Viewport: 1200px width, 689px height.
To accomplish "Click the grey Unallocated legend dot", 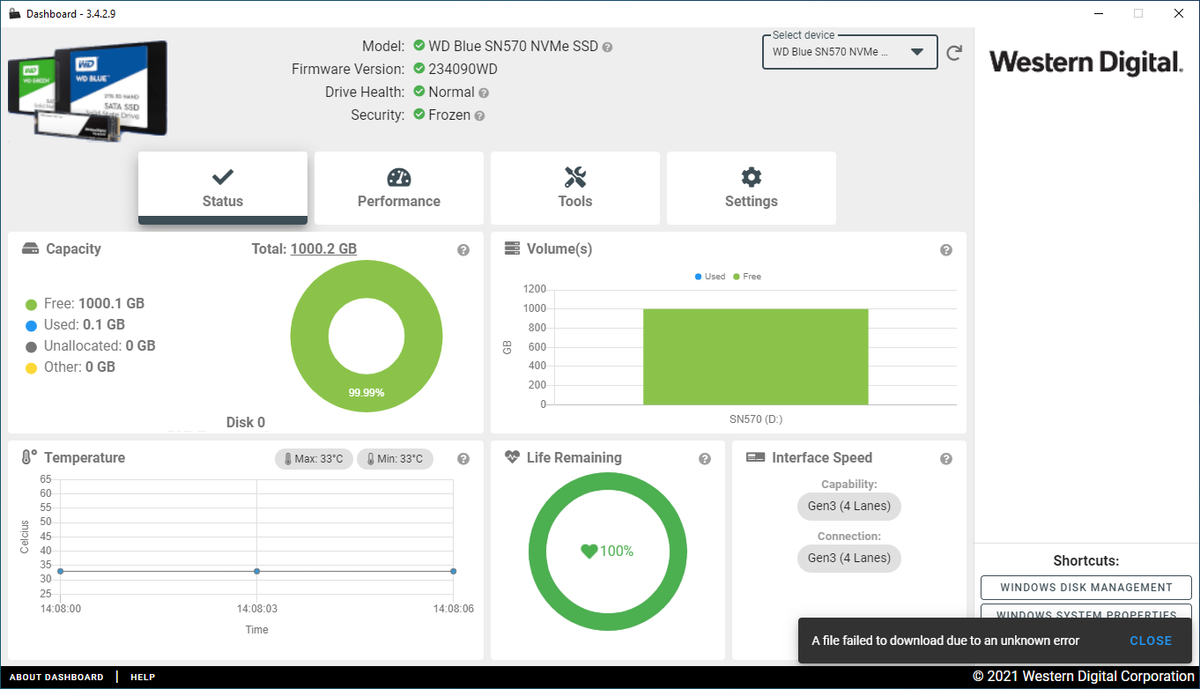I will pyautogui.click(x=31, y=346).
